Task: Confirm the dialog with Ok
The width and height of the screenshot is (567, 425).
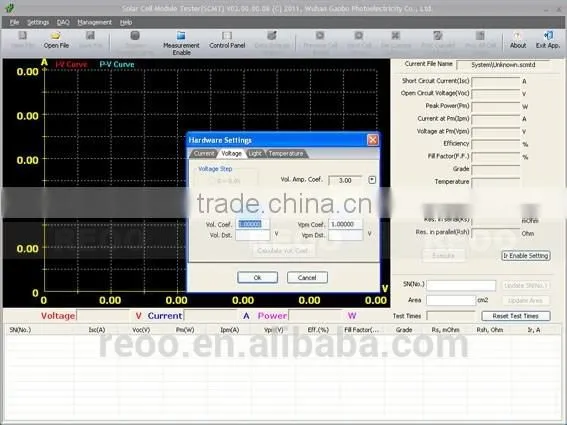Action: 257,277
